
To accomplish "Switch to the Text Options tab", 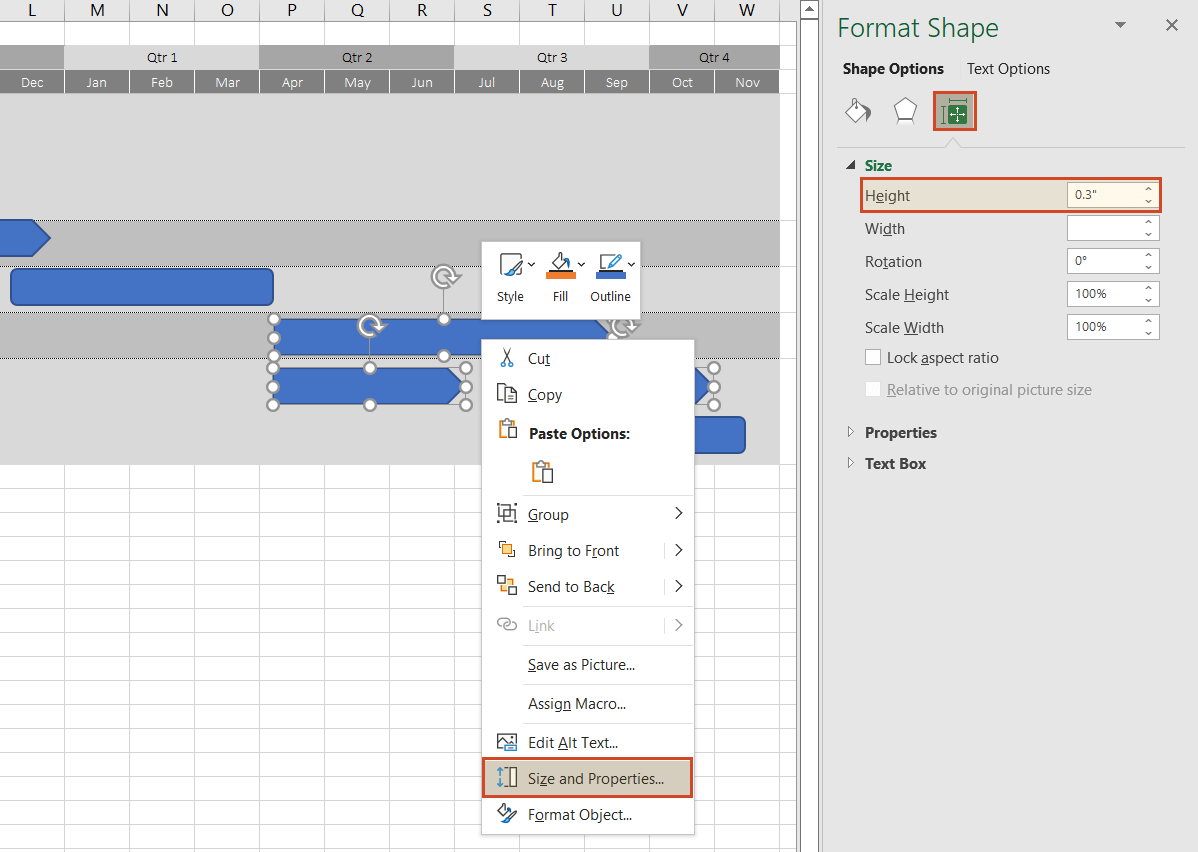I will (x=1008, y=68).
